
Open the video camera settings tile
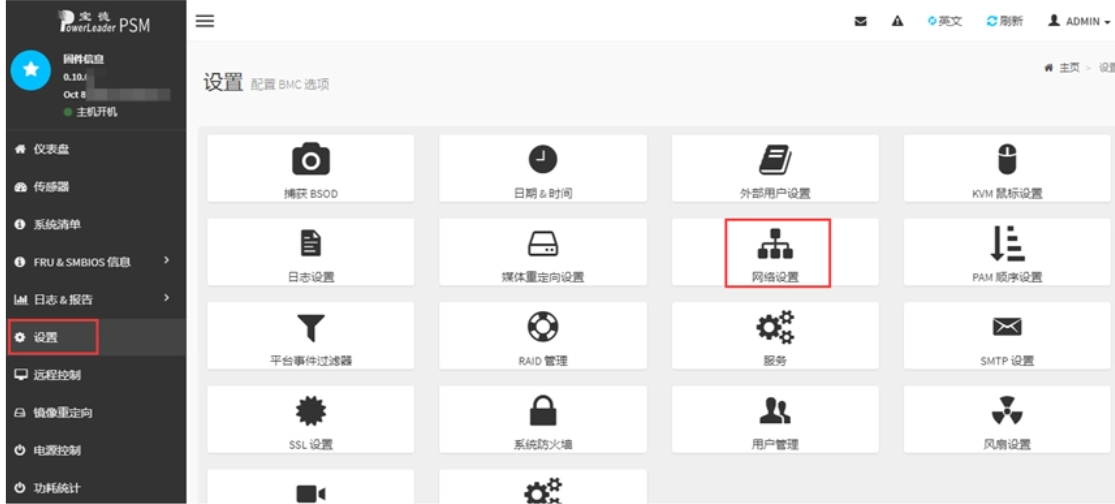[x=311, y=487]
